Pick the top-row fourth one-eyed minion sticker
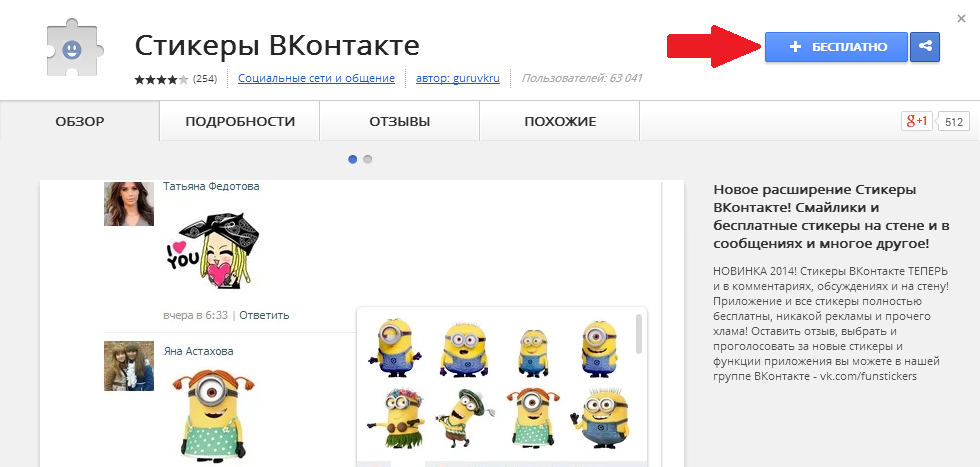The height and width of the screenshot is (467, 980). point(599,348)
